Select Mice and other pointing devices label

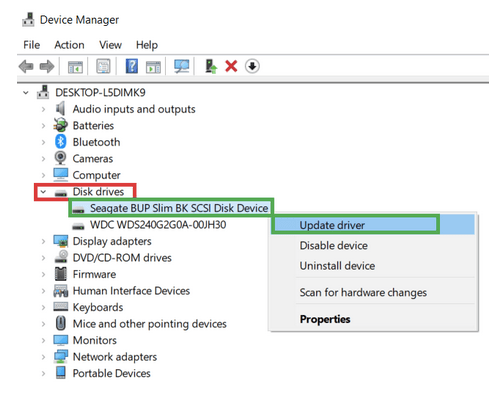(x=150, y=324)
